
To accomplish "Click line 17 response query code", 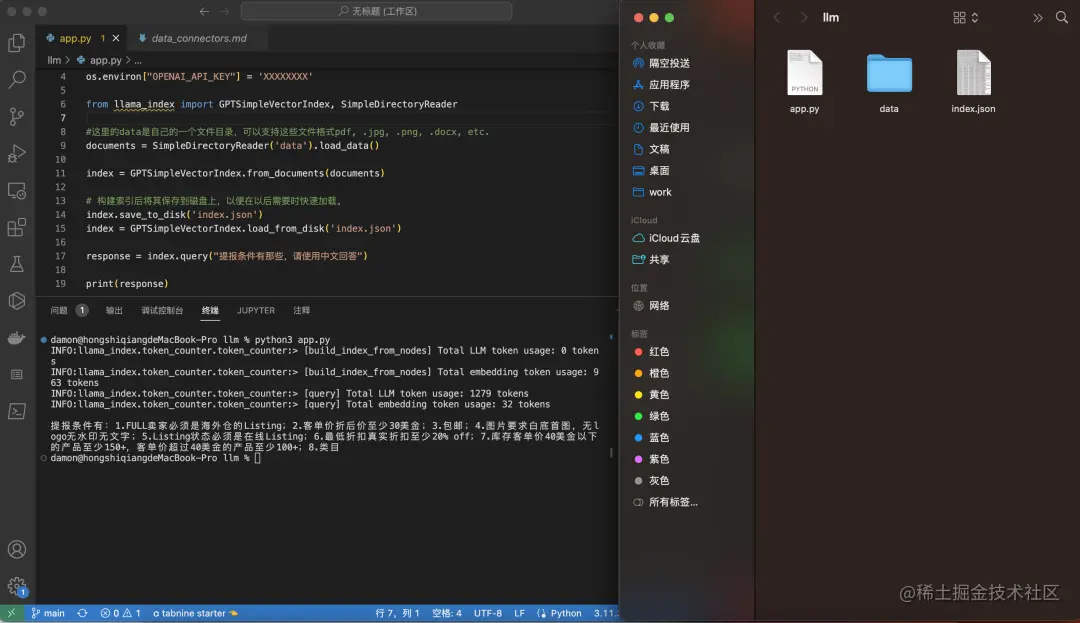I will click(x=227, y=256).
